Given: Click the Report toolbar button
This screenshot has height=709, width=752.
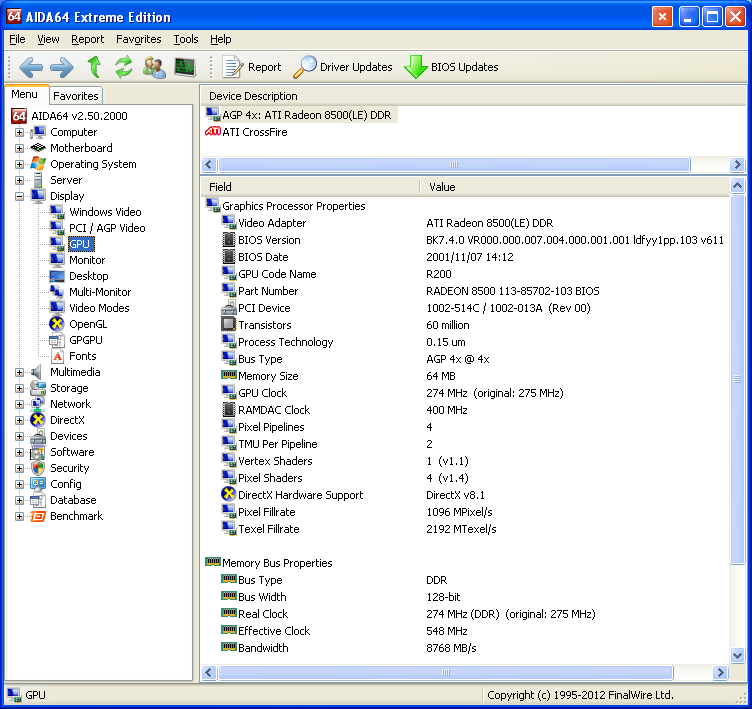Looking at the screenshot, I should 252,67.
